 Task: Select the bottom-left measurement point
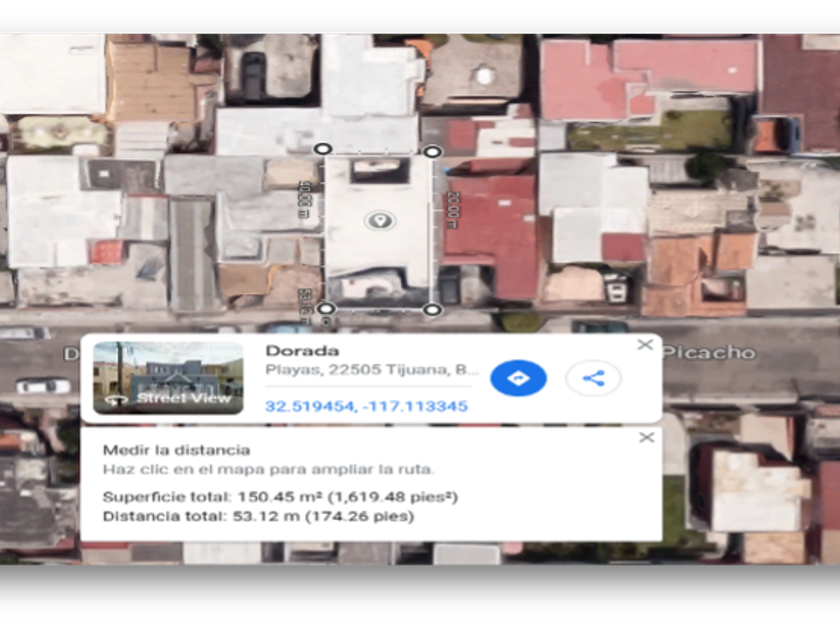click(326, 308)
